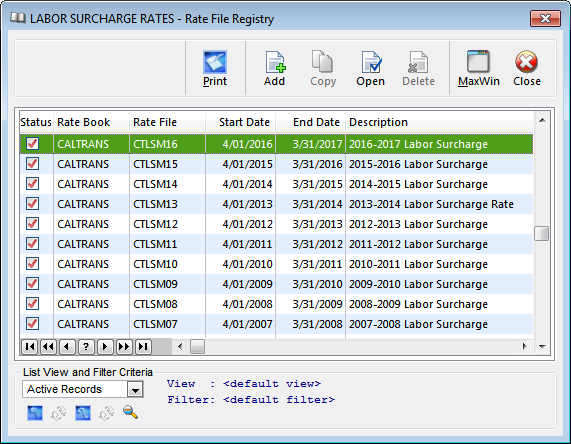
Task: Click the horizontal scroll right arrow
Action: 524,346
